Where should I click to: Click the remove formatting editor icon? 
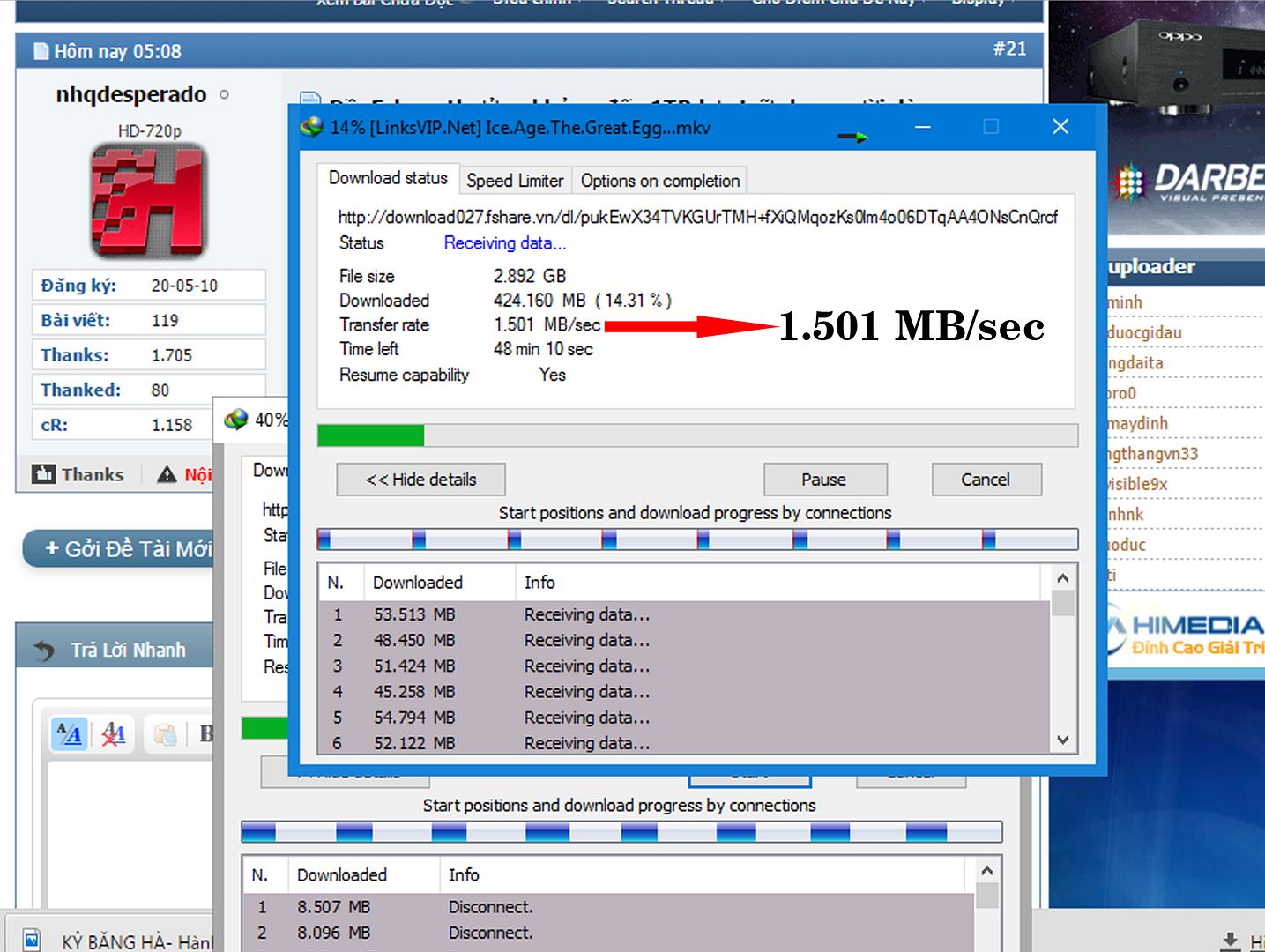pyautogui.click(x=113, y=733)
